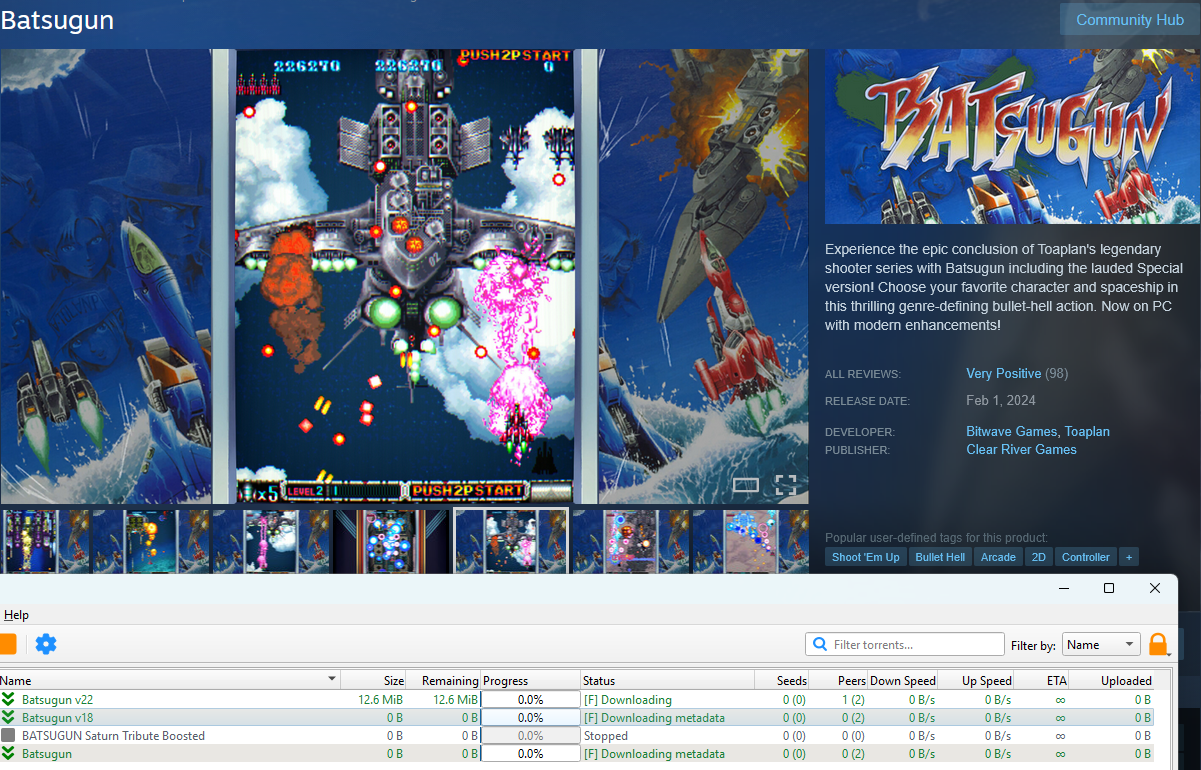
Task: Open developer Bitwave Games link
Action: 1011,432
